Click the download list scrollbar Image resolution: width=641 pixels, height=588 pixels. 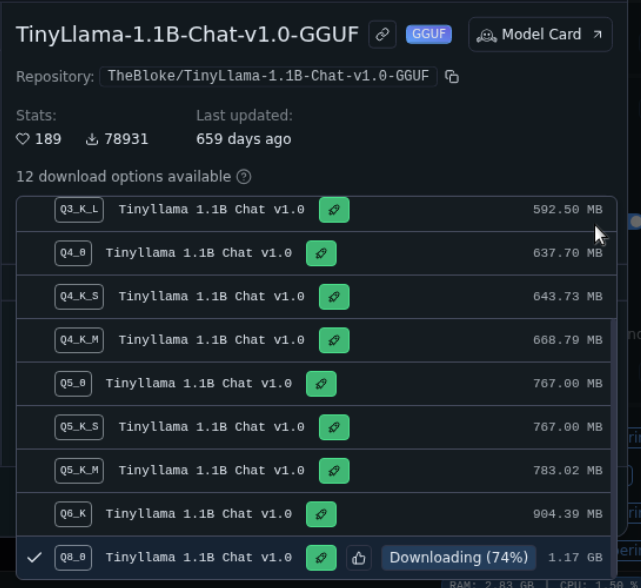click(x=612, y=420)
